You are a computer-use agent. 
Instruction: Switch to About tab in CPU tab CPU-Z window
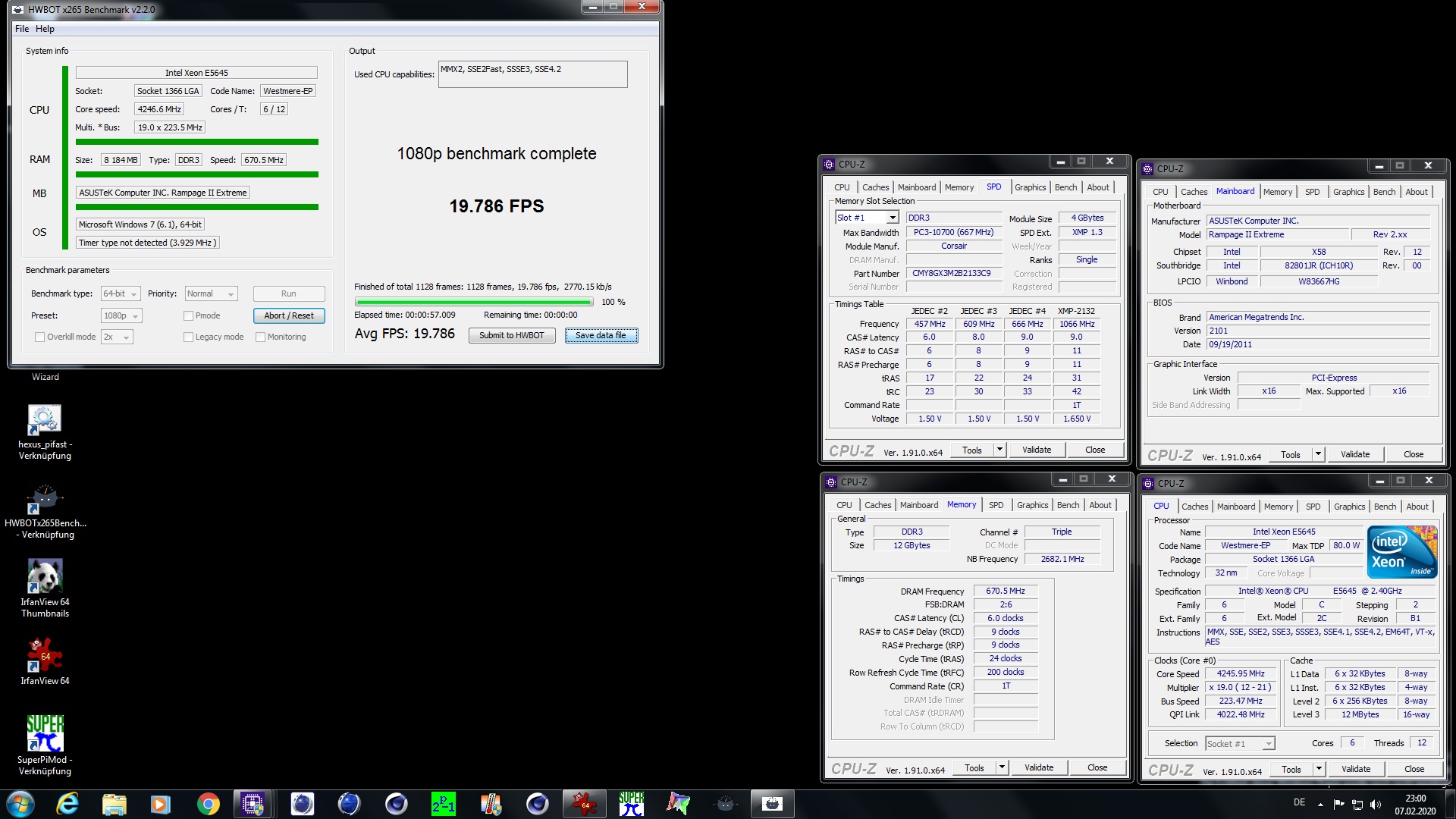click(x=1417, y=507)
